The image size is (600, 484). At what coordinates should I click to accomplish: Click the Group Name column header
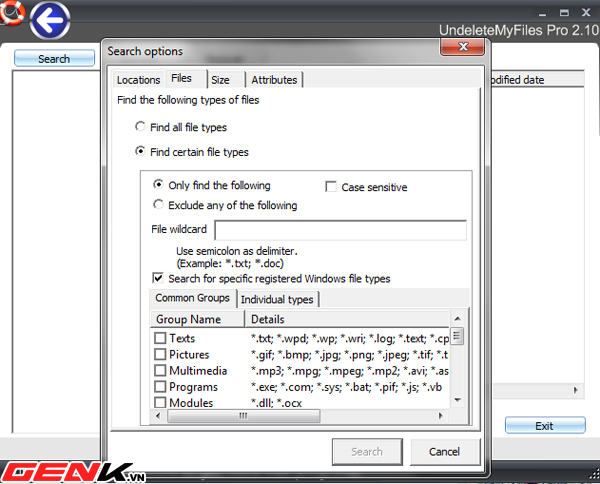coord(197,319)
